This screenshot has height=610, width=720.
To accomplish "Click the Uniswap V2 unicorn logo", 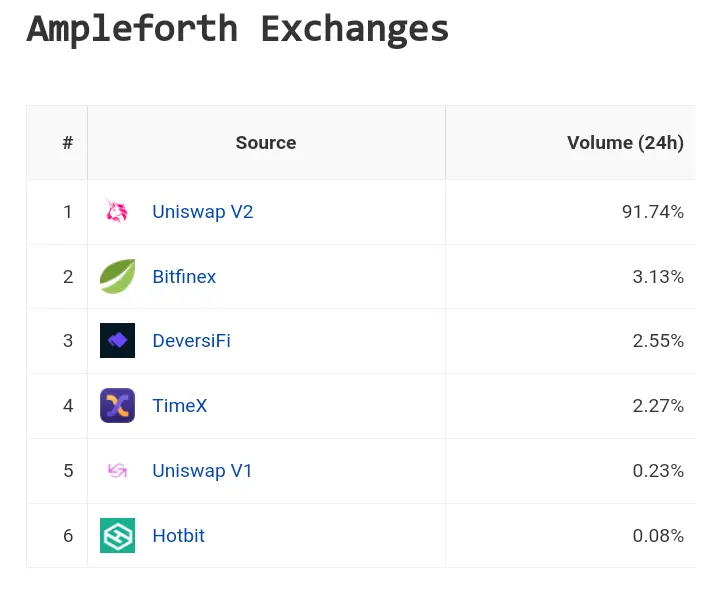I will 117,212.
